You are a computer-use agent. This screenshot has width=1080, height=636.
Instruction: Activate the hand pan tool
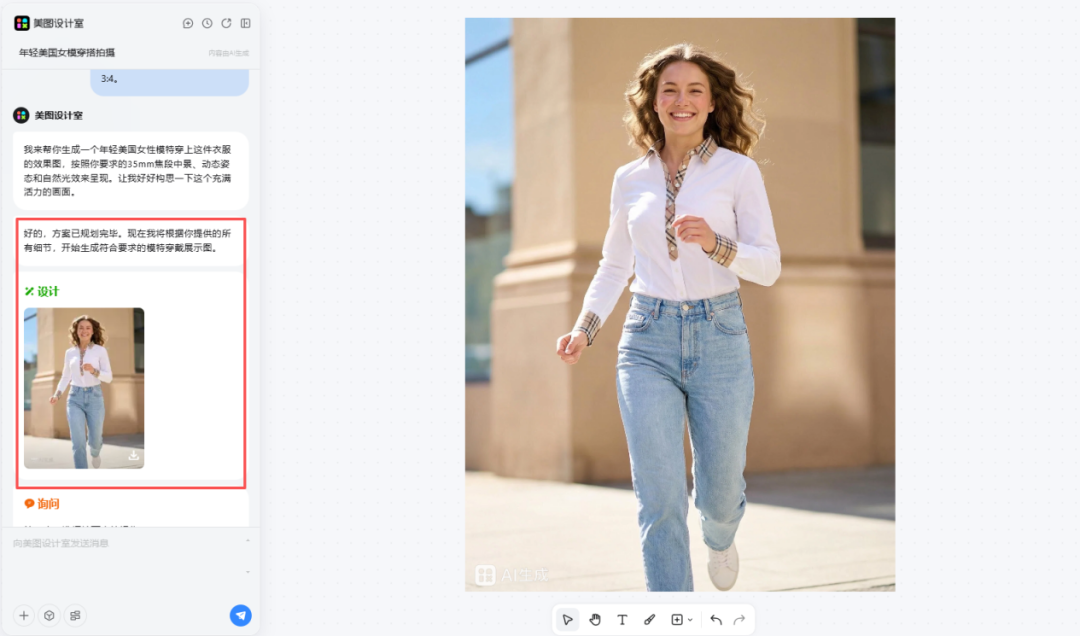595,620
